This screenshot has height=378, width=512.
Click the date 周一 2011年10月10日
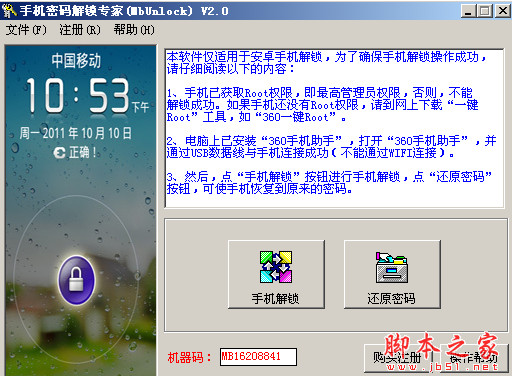coord(75,133)
